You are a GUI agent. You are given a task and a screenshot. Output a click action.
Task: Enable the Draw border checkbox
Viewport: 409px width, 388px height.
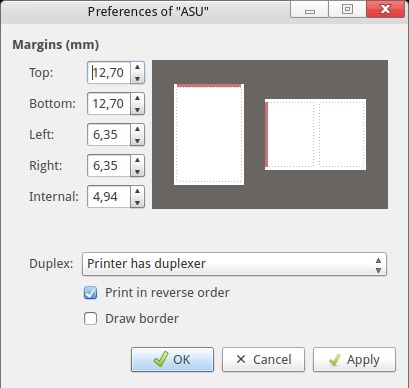click(x=90, y=318)
